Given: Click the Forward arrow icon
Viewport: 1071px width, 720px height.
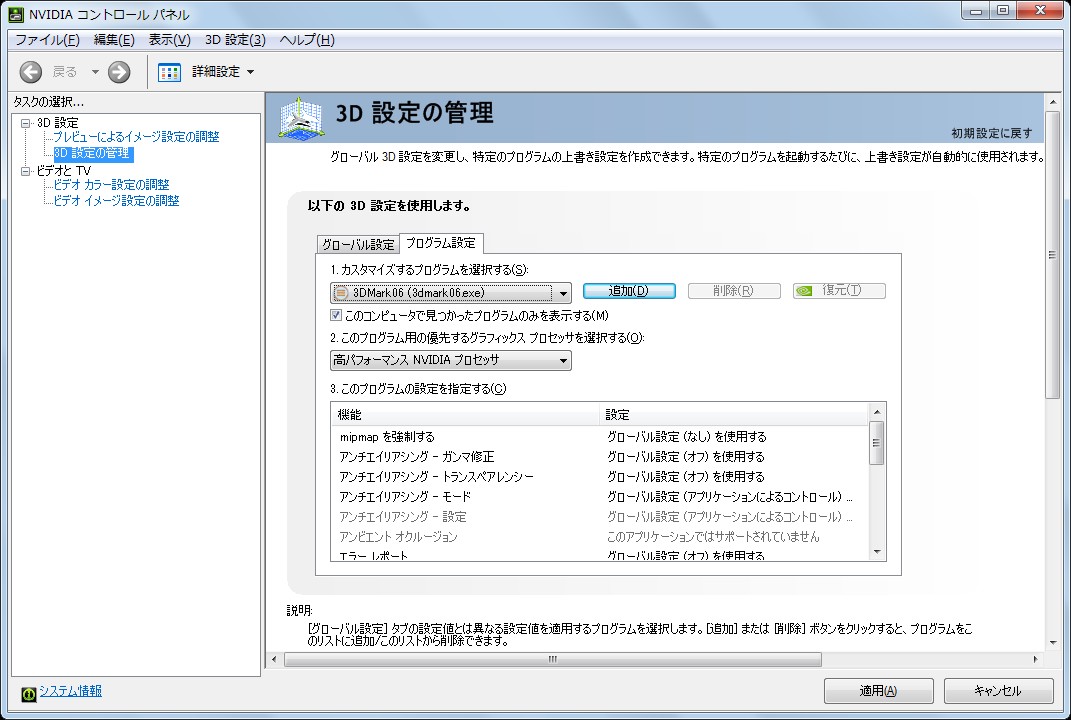Looking at the screenshot, I should pyautogui.click(x=119, y=72).
